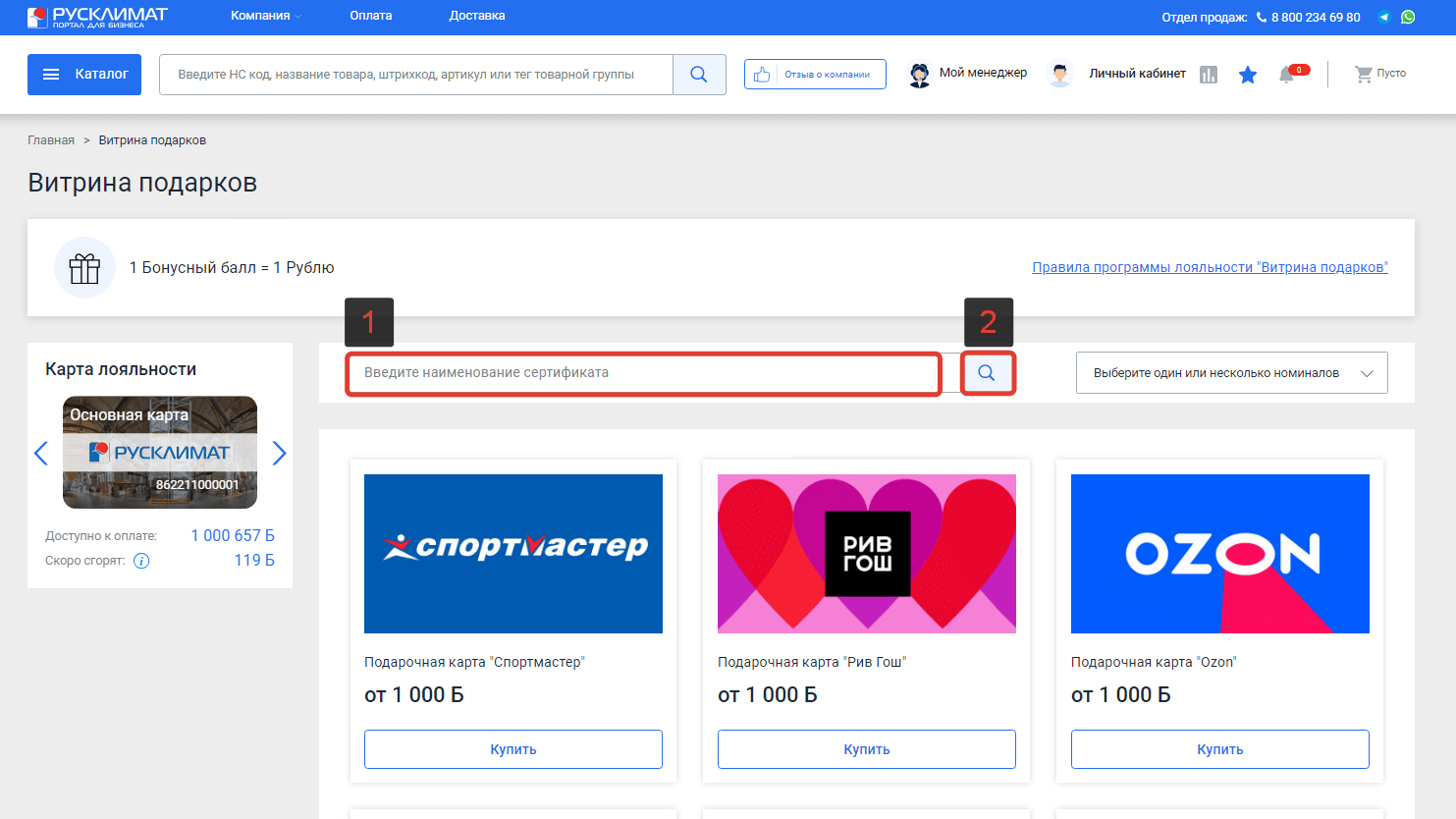1456x819 pixels.
Task: Click the Rusklimat logo
Action: pyautogui.click(x=97, y=17)
